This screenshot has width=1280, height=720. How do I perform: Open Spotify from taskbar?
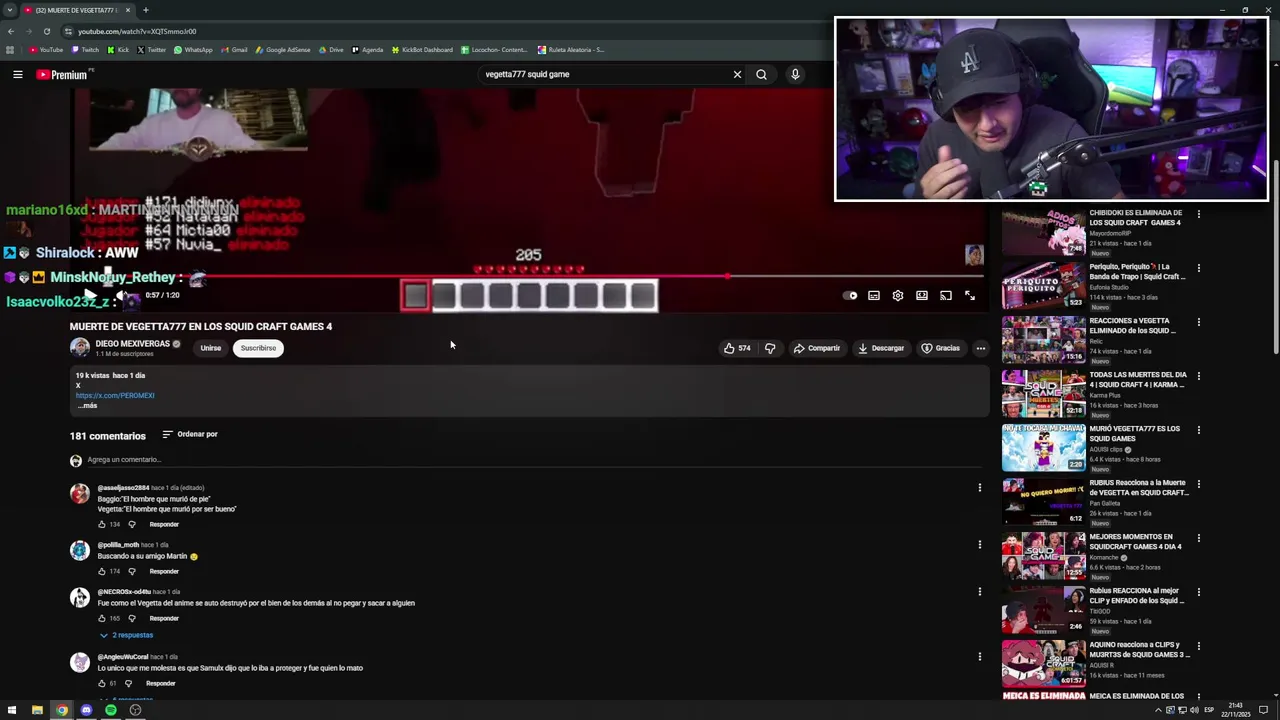[111, 710]
